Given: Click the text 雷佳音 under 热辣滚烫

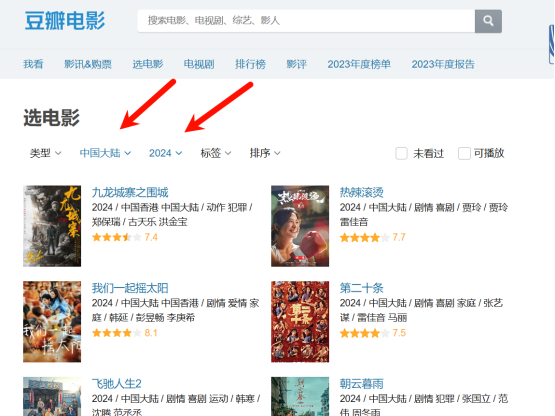Looking at the screenshot, I should pyautogui.click(x=354, y=222).
